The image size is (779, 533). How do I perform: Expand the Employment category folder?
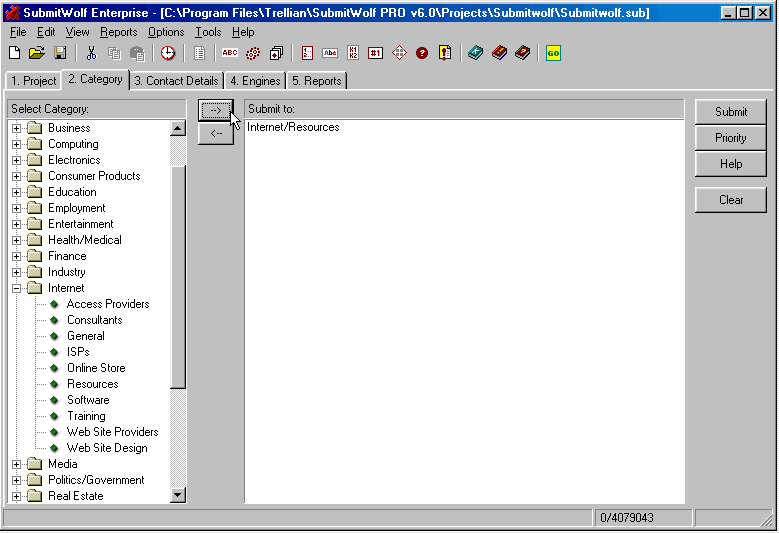pyautogui.click(x=16, y=208)
